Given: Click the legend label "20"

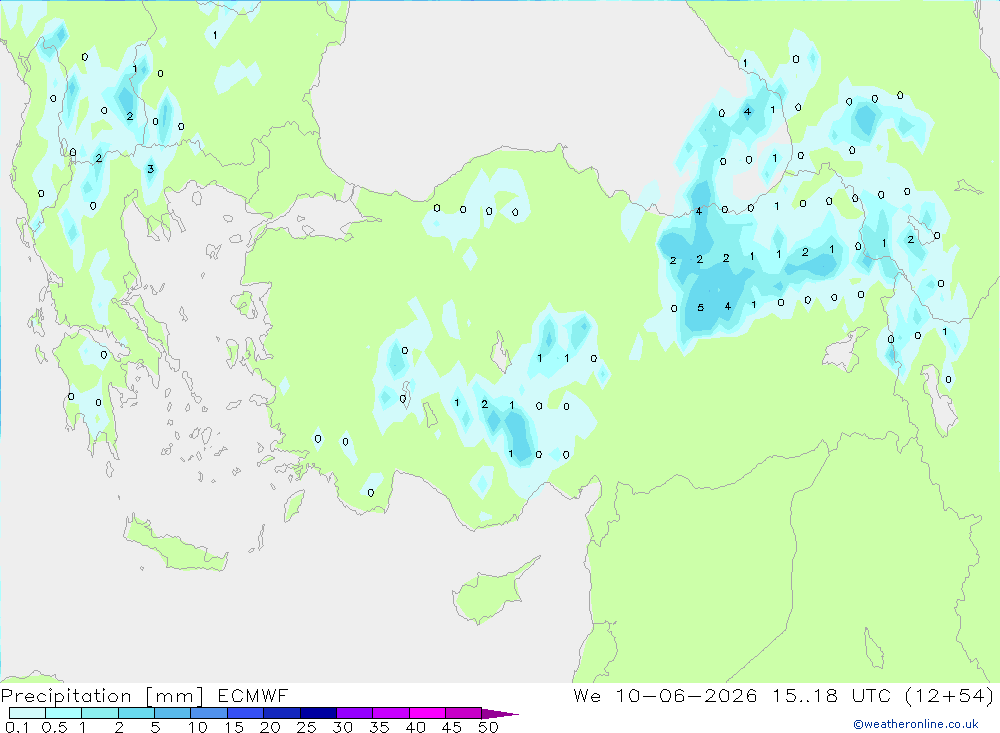Looking at the screenshot, I should tap(270, 727).
